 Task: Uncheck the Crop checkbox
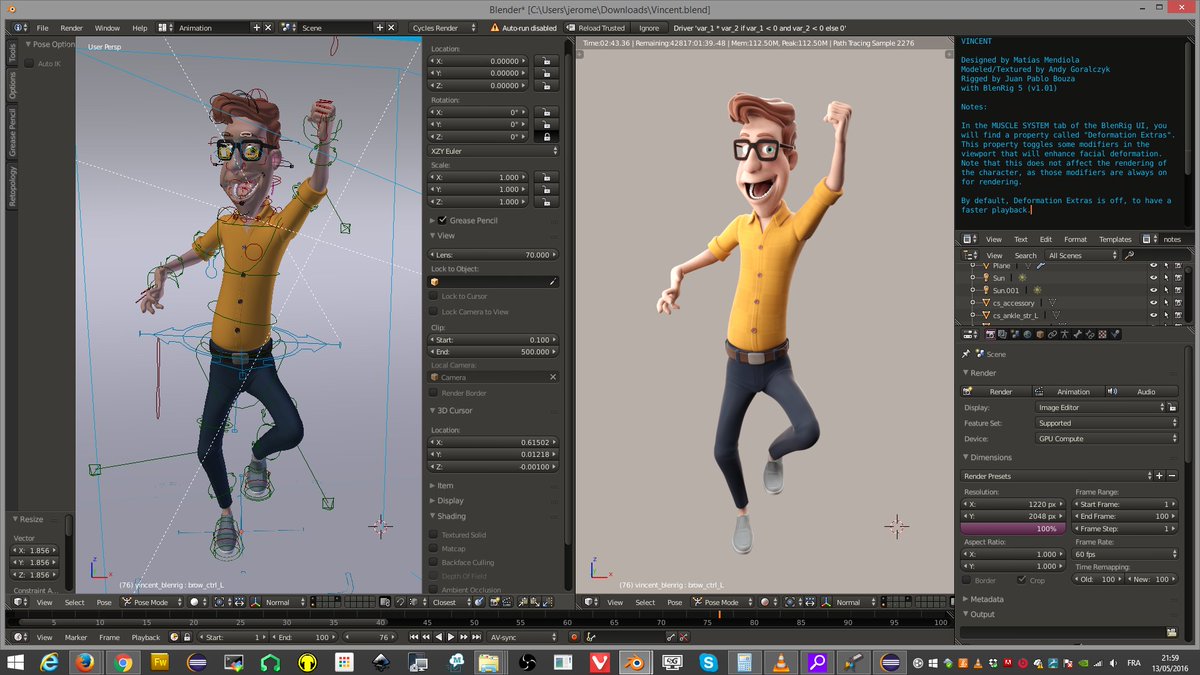coord(1022,579)
